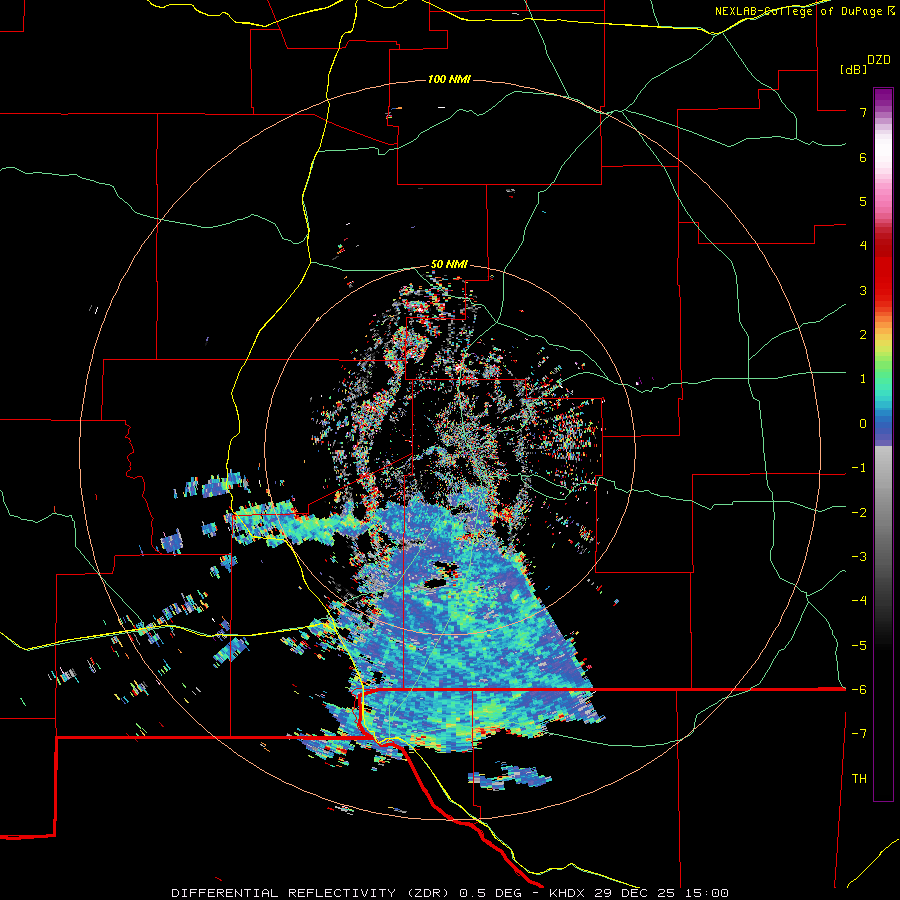Select the 3 value on the scale
Image resolution: width=900 pixels, height=900 pixels.
tap(863, 290)
